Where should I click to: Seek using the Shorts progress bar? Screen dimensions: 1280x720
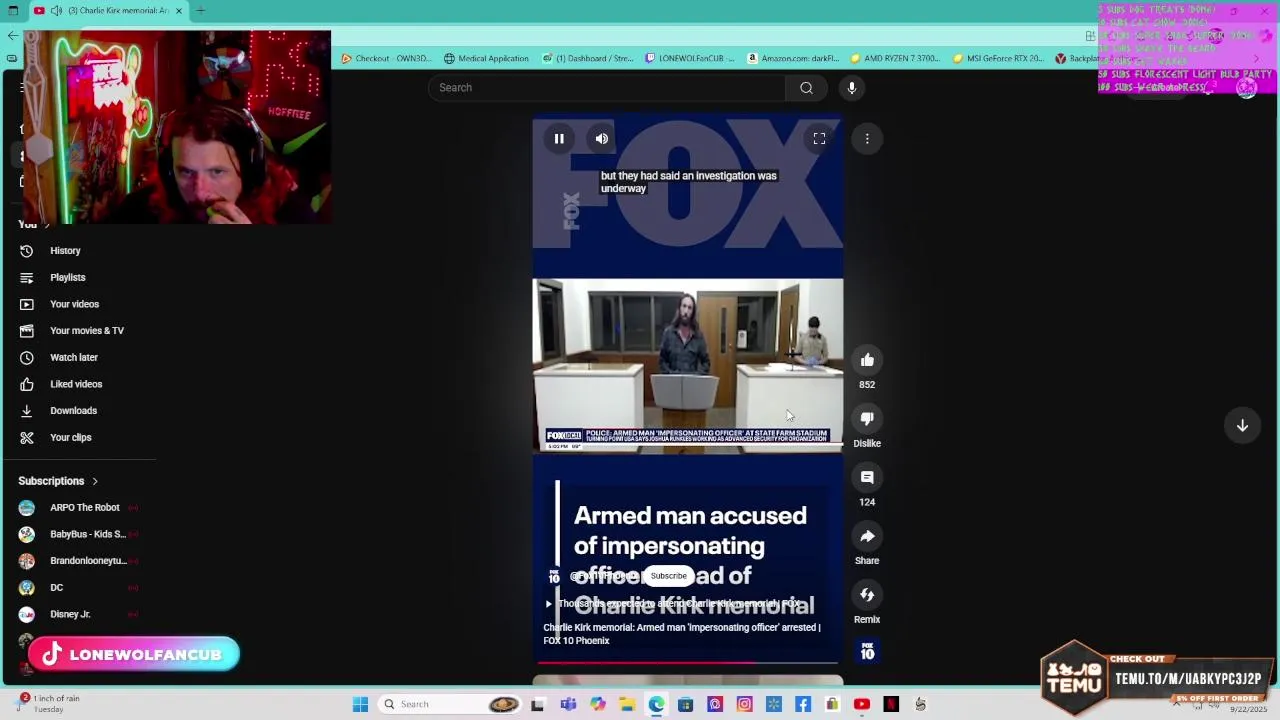(688, 662)
